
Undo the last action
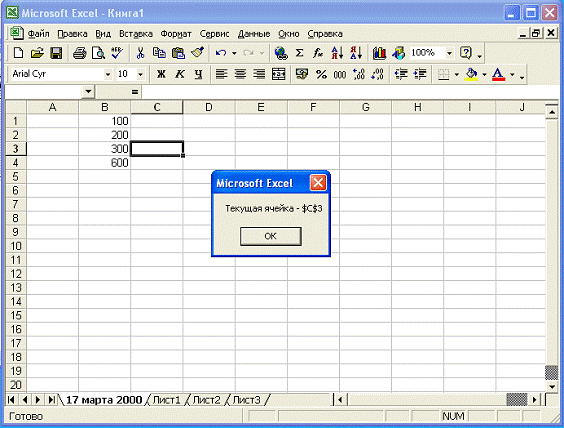(x=221, y=53)
